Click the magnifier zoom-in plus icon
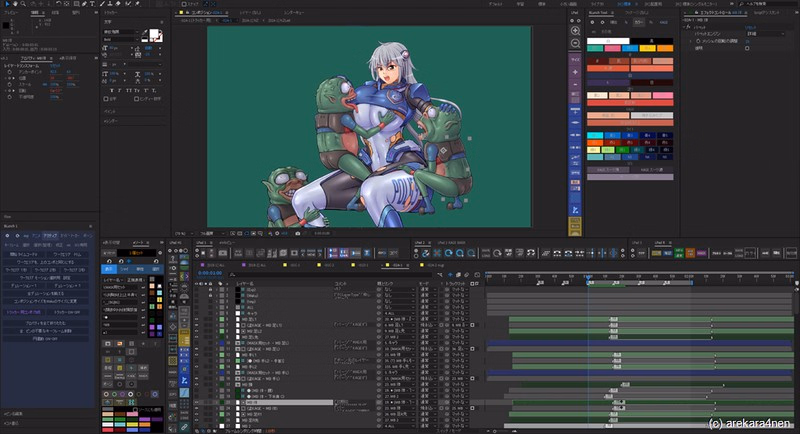The image size is (800, 434). [575, 31]
